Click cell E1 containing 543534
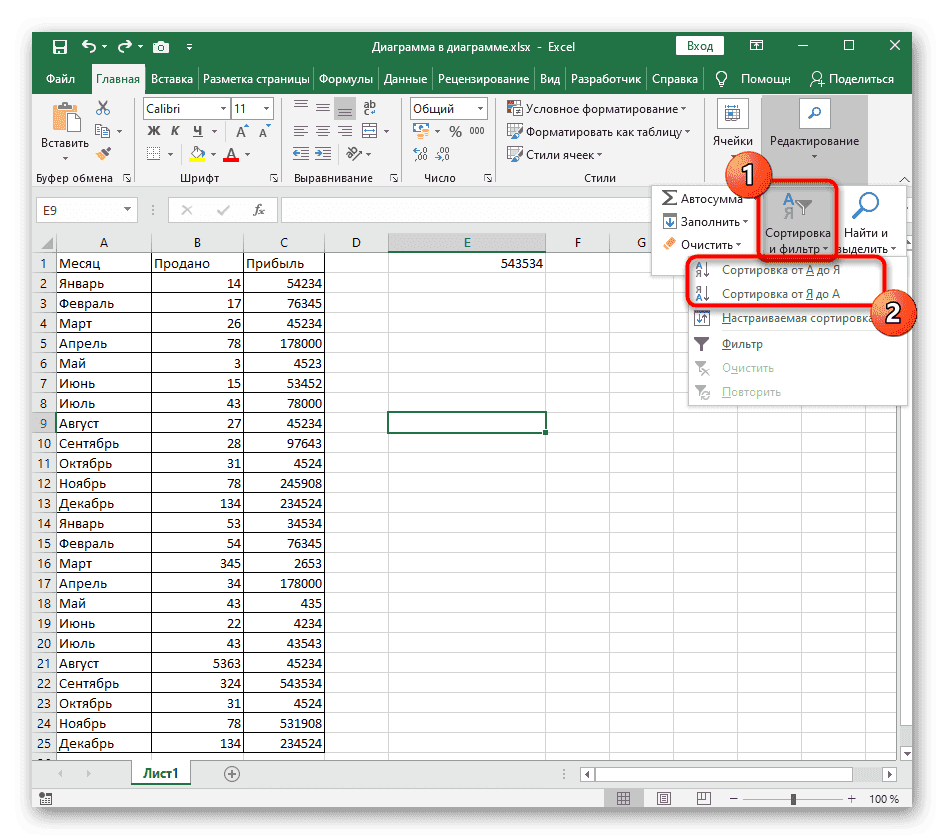 pos(466,263)
